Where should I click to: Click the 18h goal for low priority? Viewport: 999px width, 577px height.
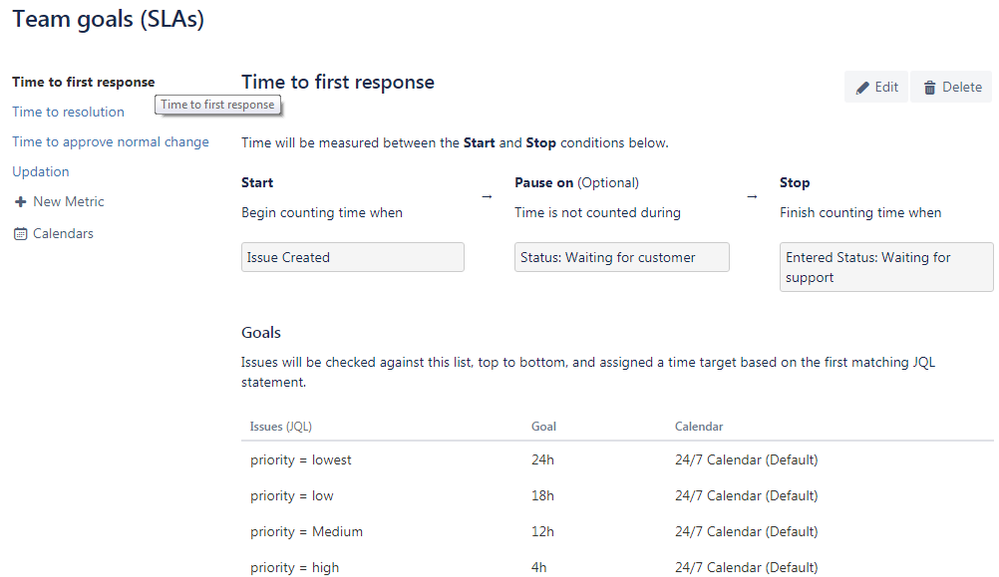543,496
